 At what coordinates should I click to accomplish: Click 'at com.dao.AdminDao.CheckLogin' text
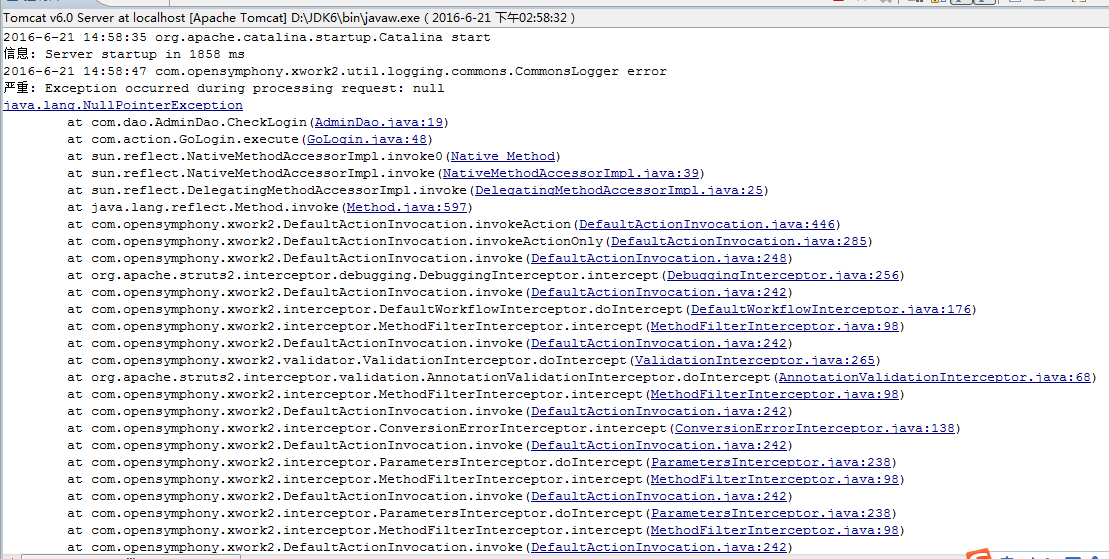coord(187,122)
